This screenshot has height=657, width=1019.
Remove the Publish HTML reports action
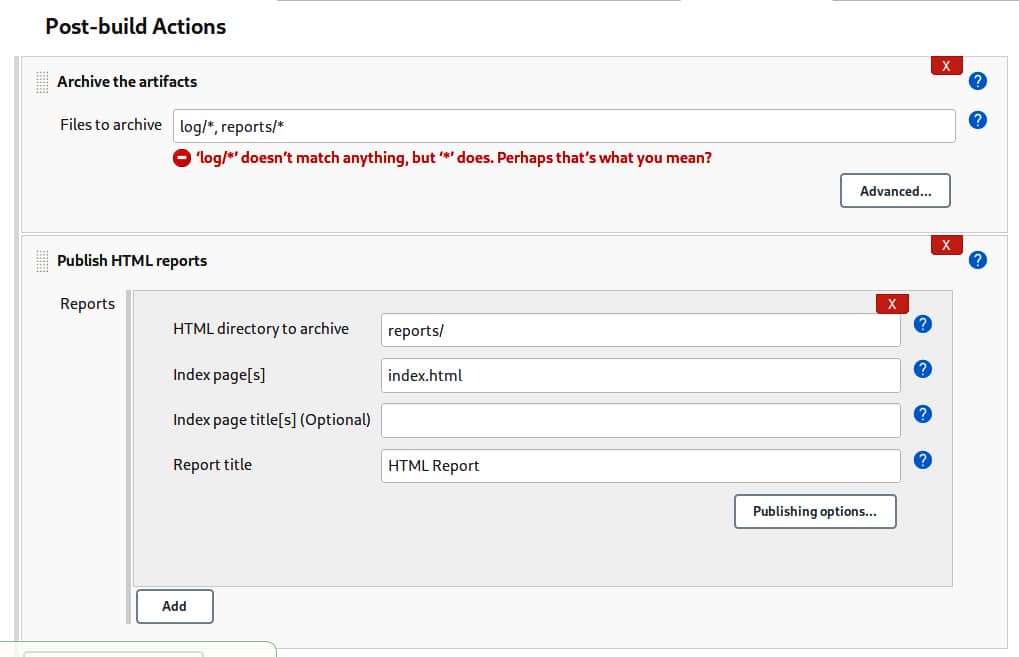coord(946,245)
